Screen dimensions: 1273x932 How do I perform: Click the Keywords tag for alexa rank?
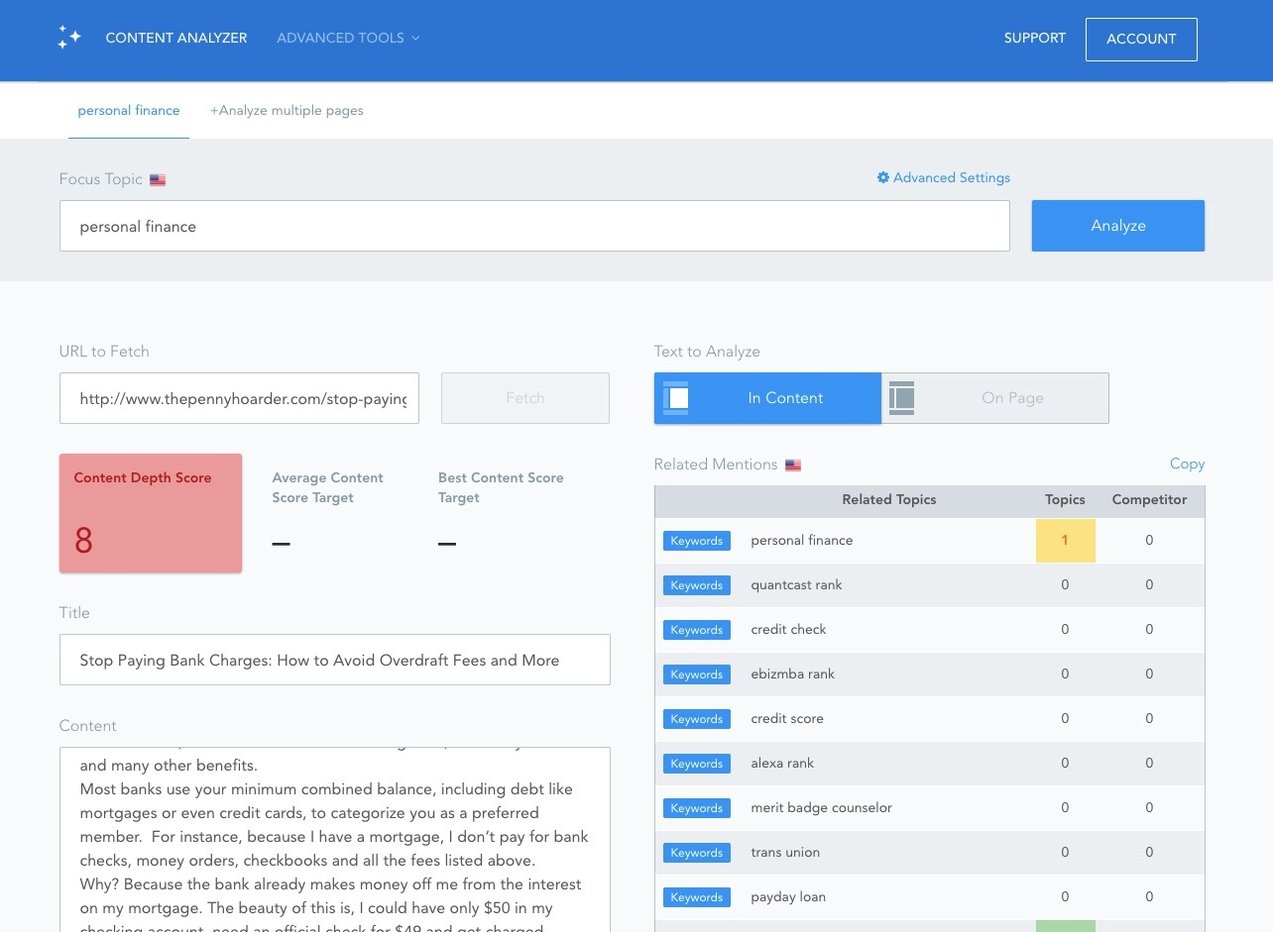tap(697, 764)
